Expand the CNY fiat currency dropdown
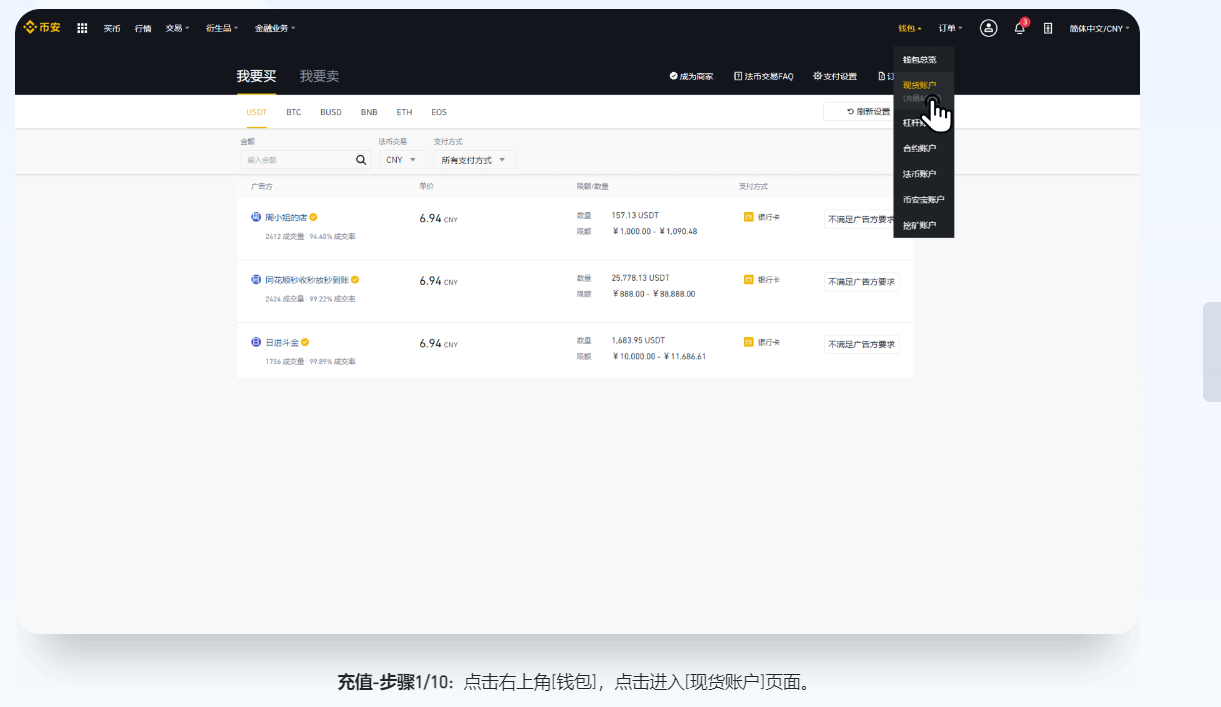Image resolution: width=1221 pixels, height=707 pixels. tap(401, 160)
